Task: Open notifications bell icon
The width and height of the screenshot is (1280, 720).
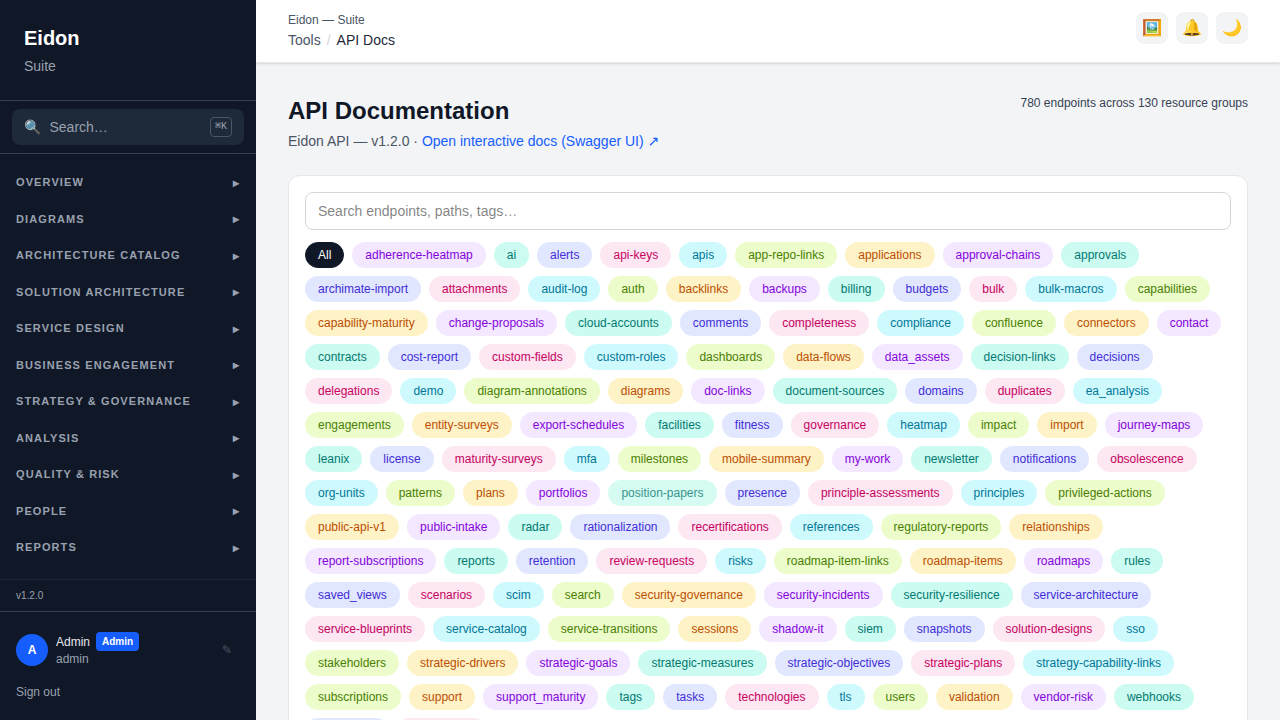Action: [x=1192, y=28]
